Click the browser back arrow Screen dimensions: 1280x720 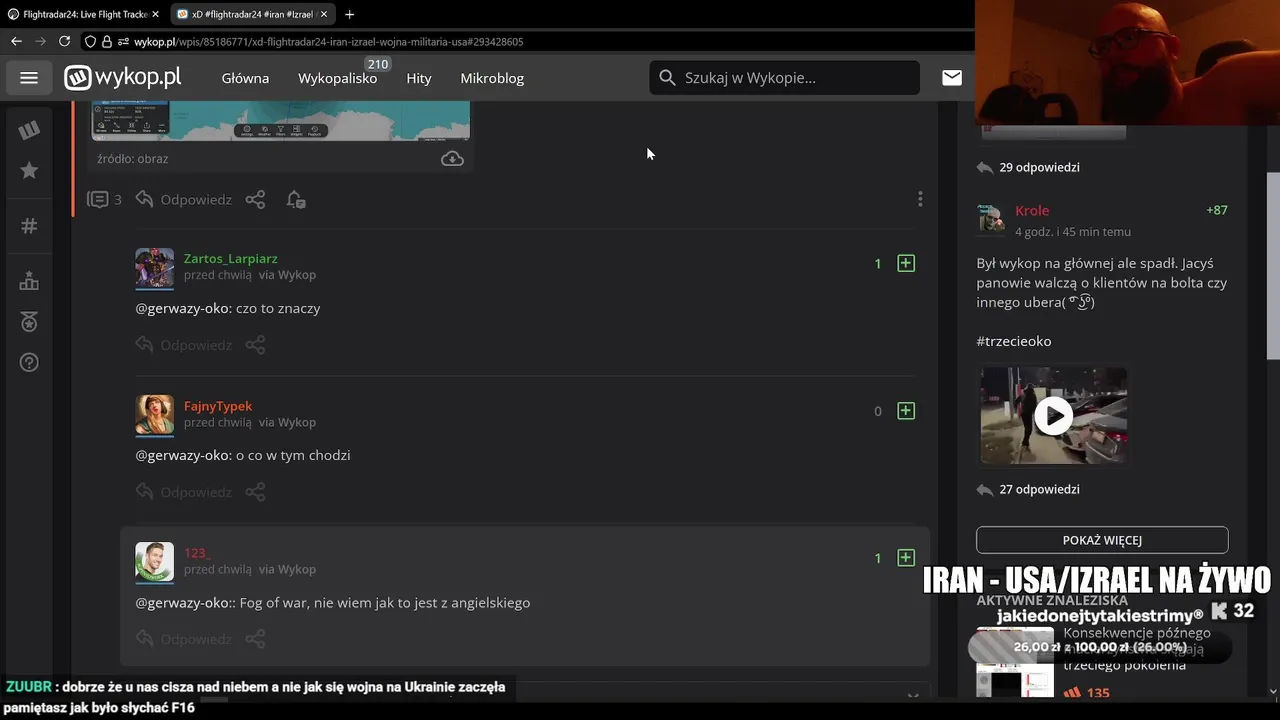[x=16, y=41]
